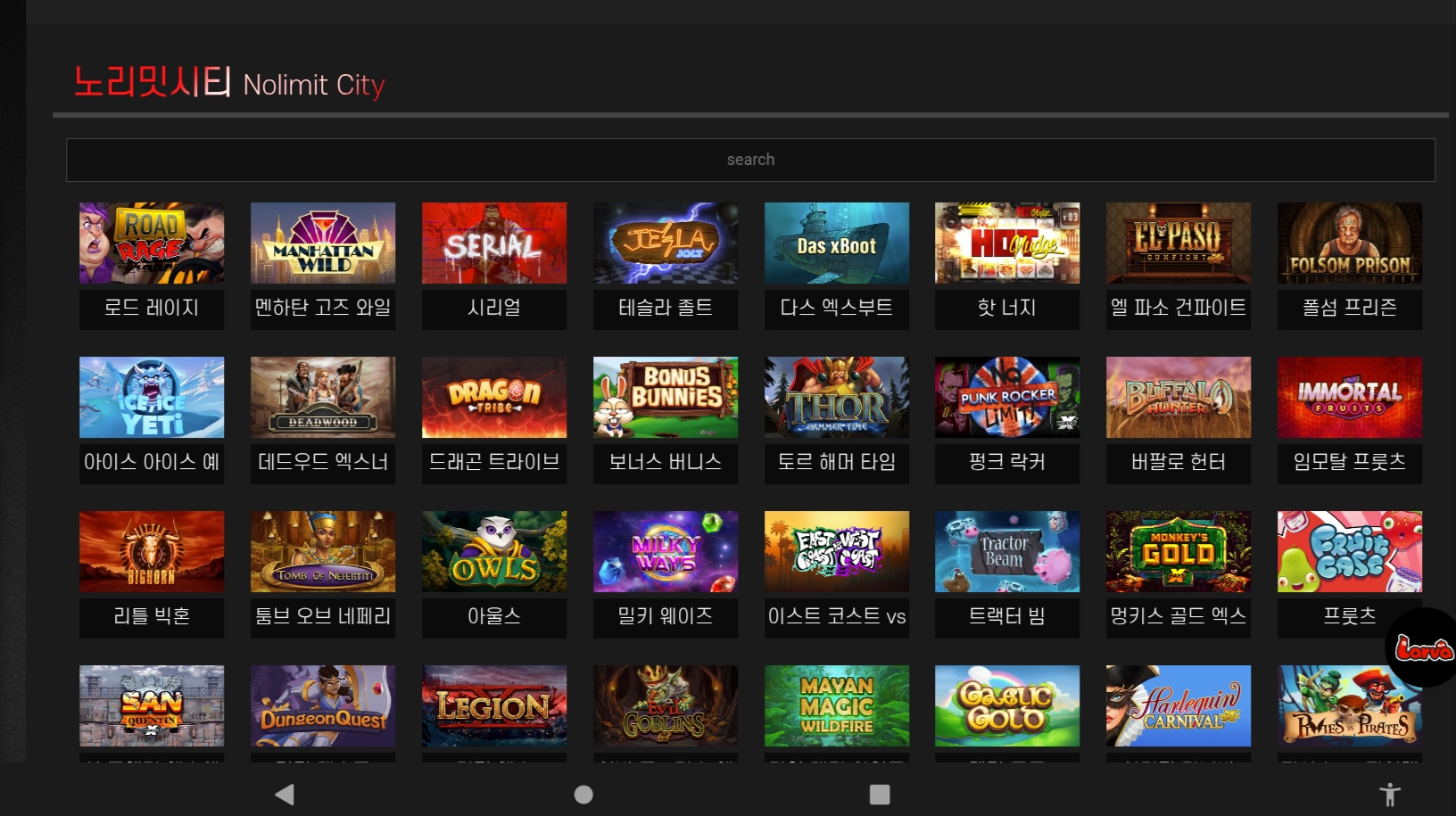1456x816 pixels.
Task: Open the Legion X game thumbnail
Action: [494, 705]
